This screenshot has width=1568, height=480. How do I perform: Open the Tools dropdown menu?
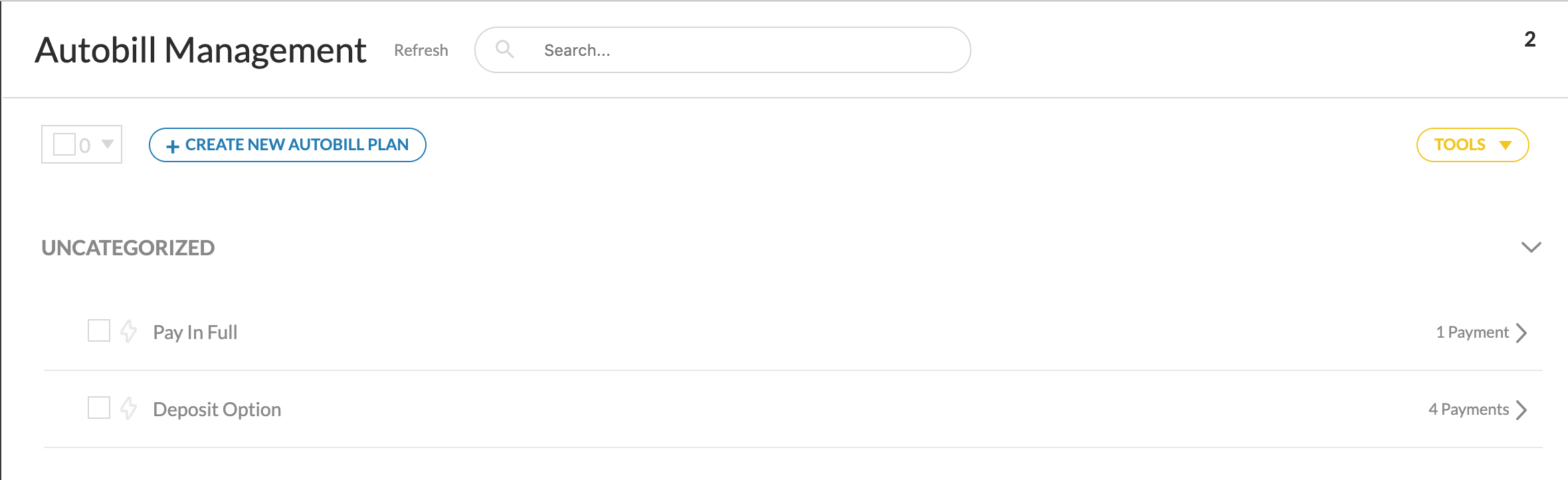(1472, 145)
